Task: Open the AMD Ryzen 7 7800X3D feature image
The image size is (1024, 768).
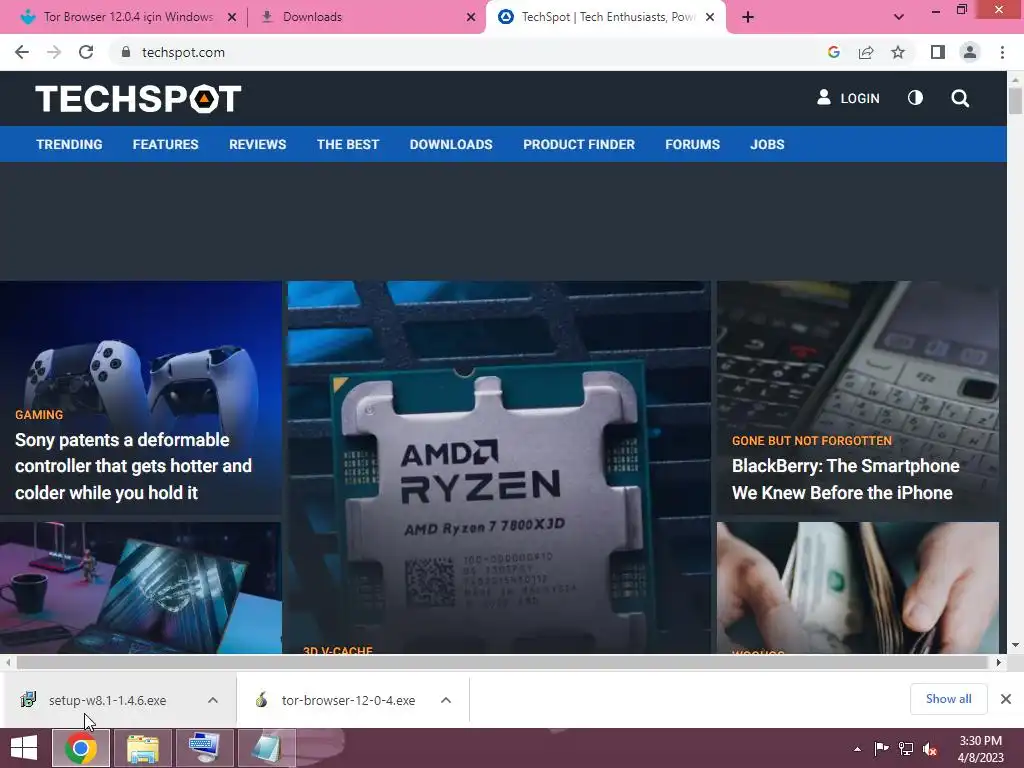Action: click(x=499, y=467)
